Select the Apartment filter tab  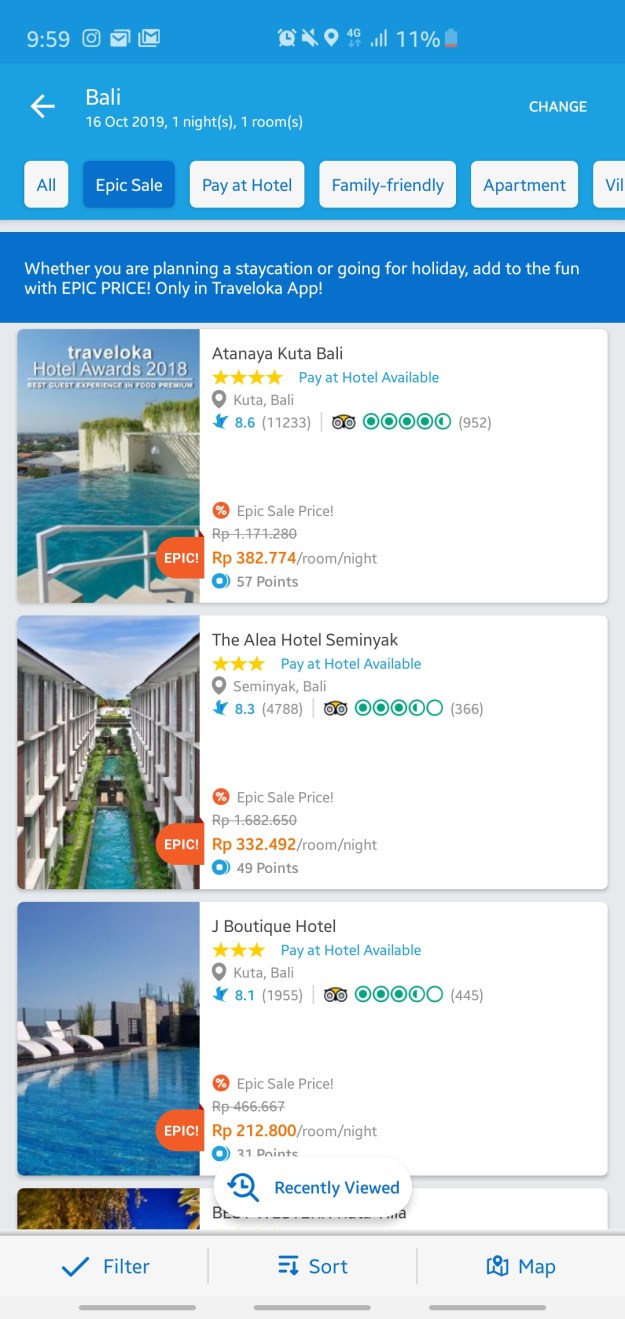pyautogui.click(x=524, y=185)
